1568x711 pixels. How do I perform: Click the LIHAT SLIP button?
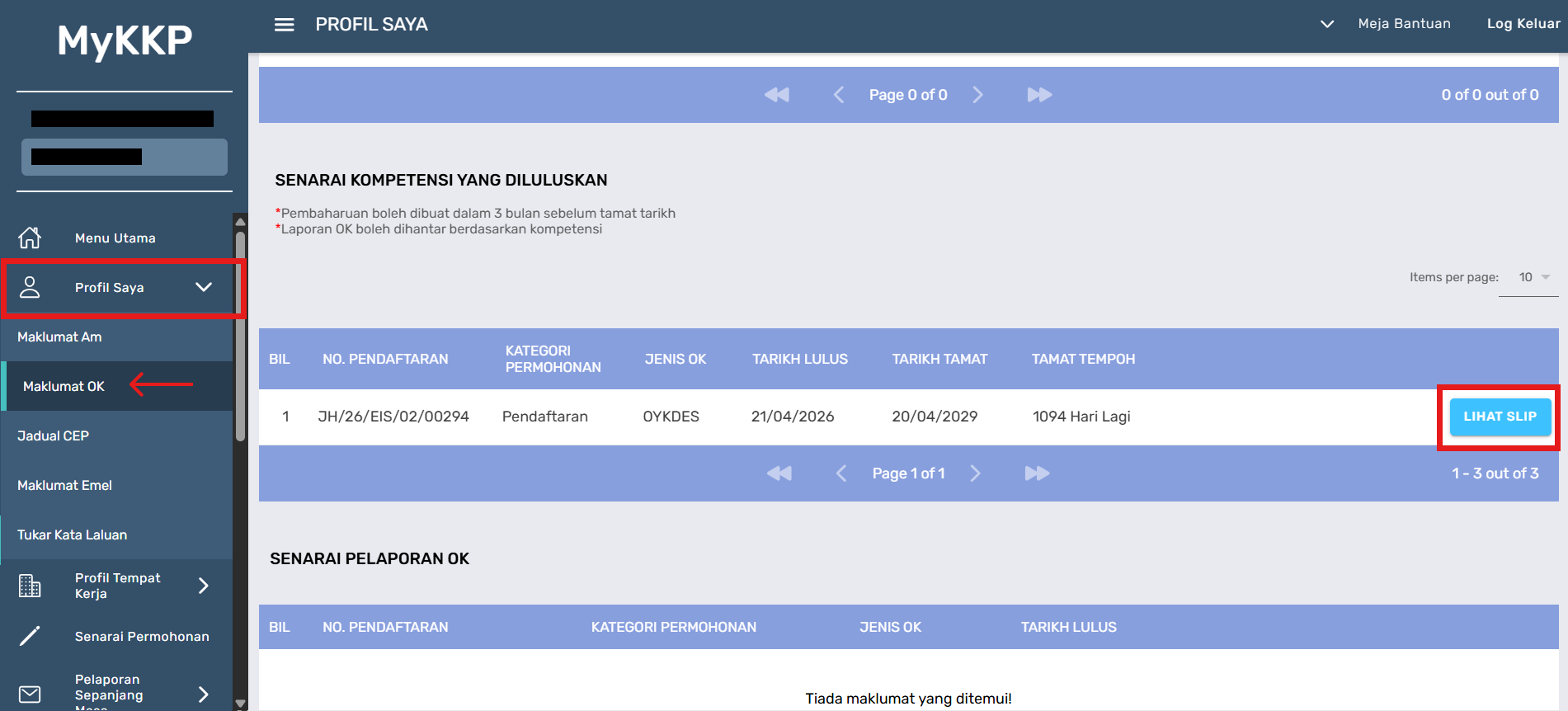(x=1500, y=417)
